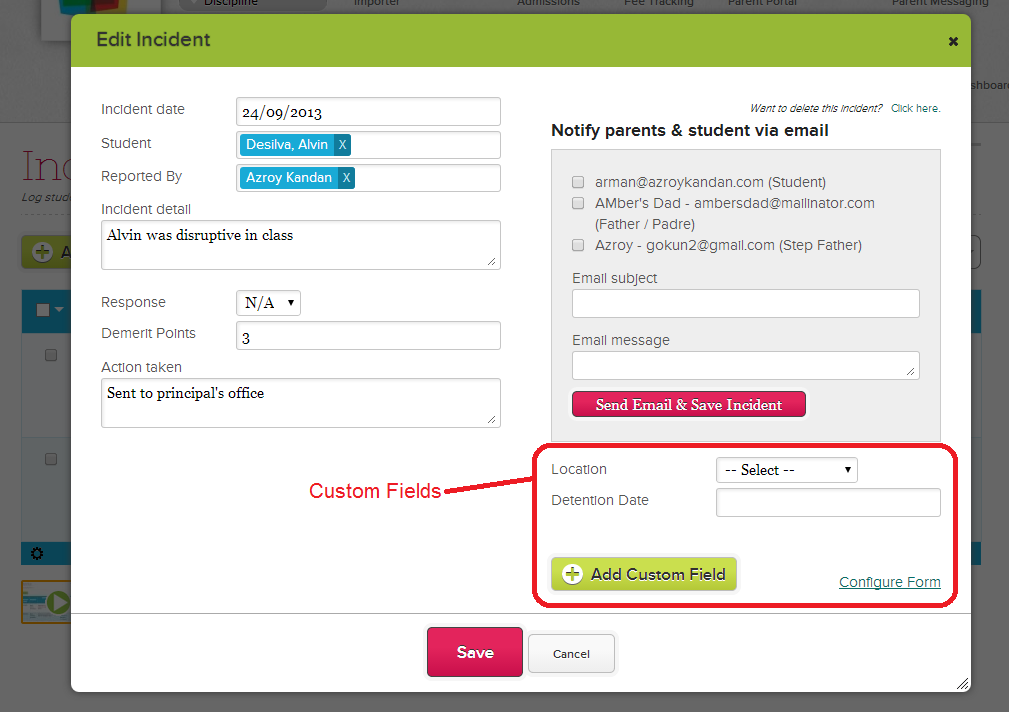Tick the AMber's Dad email checkbox
The width and height of the screenshot is (1009, 712).
(578, 203)
